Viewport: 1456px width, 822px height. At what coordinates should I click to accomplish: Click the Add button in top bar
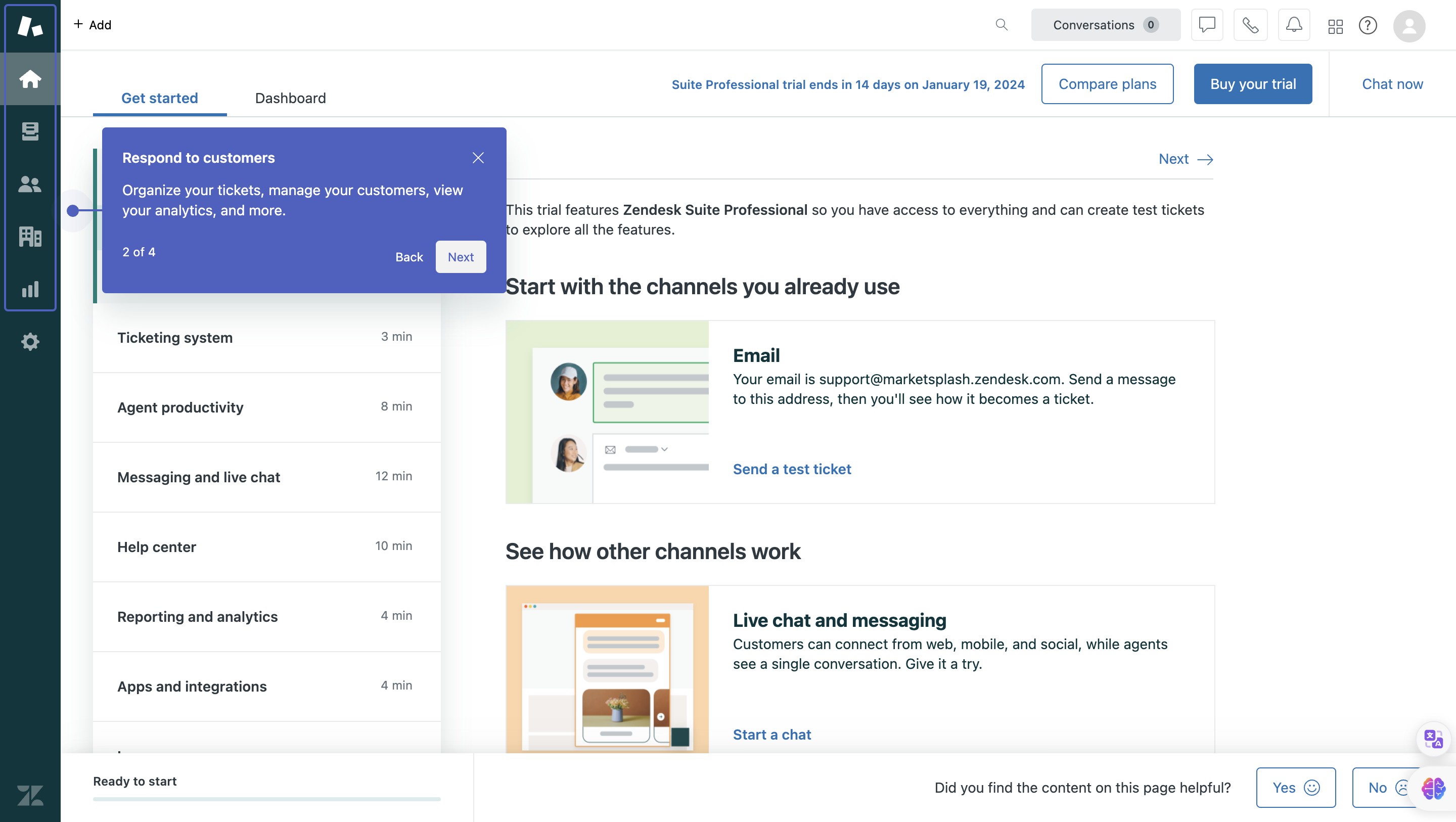(x=93, y=25)
